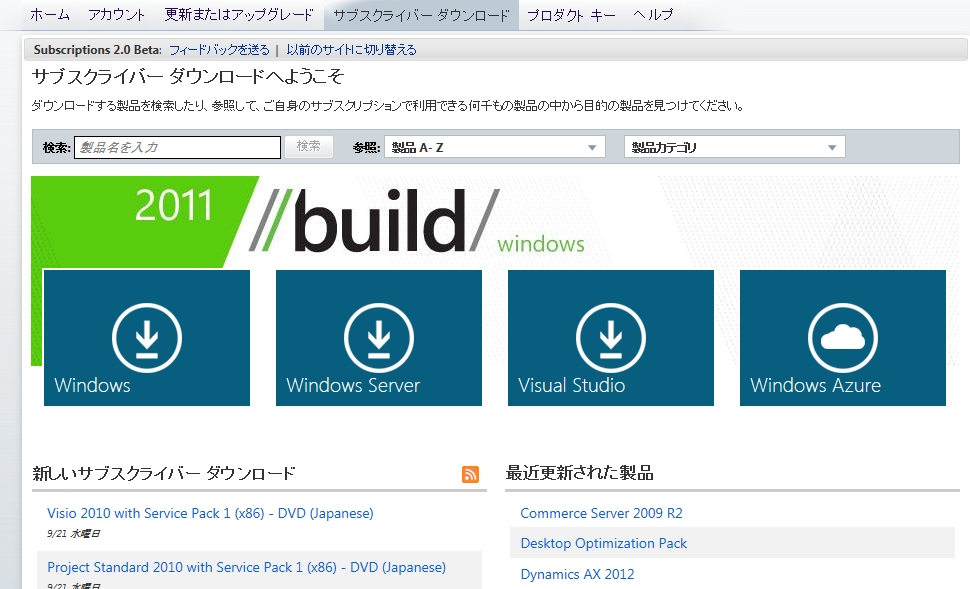Click the 検索 search button
Image resolution: width=970 pixels, height=589 pixels.
pos(308,147)
